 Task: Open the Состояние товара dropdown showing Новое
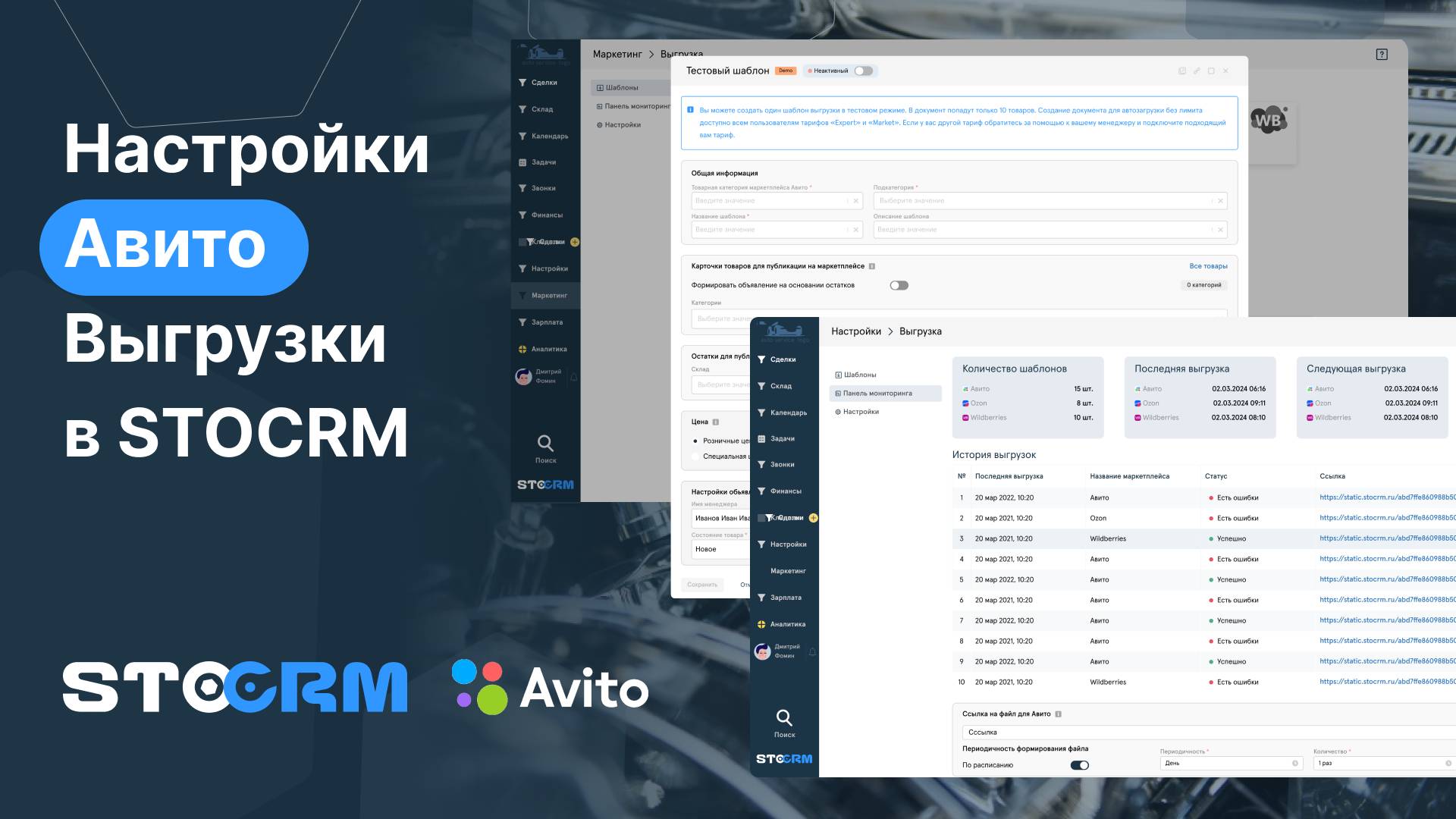(x=720, y=550)
